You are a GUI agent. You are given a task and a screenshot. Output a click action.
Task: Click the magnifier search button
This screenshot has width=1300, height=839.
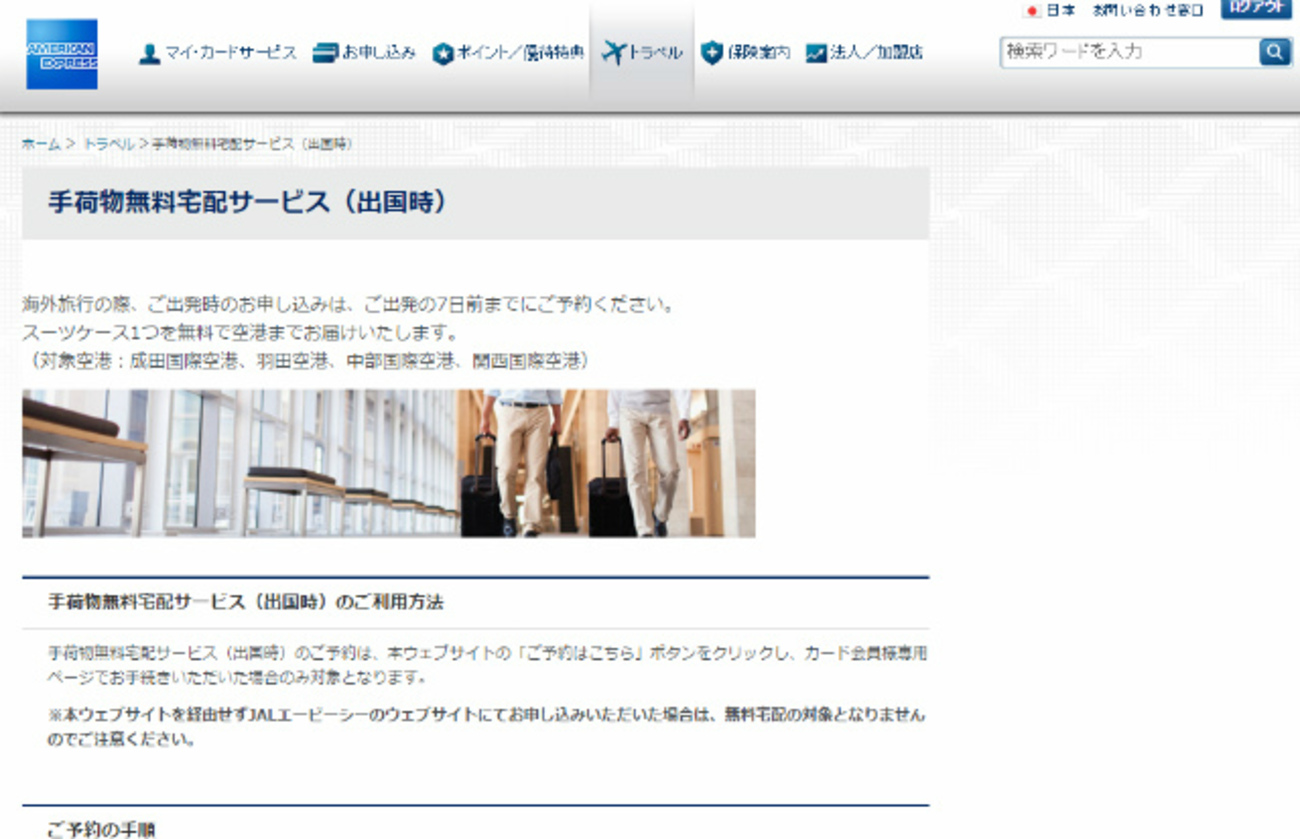click(1275, 52)
